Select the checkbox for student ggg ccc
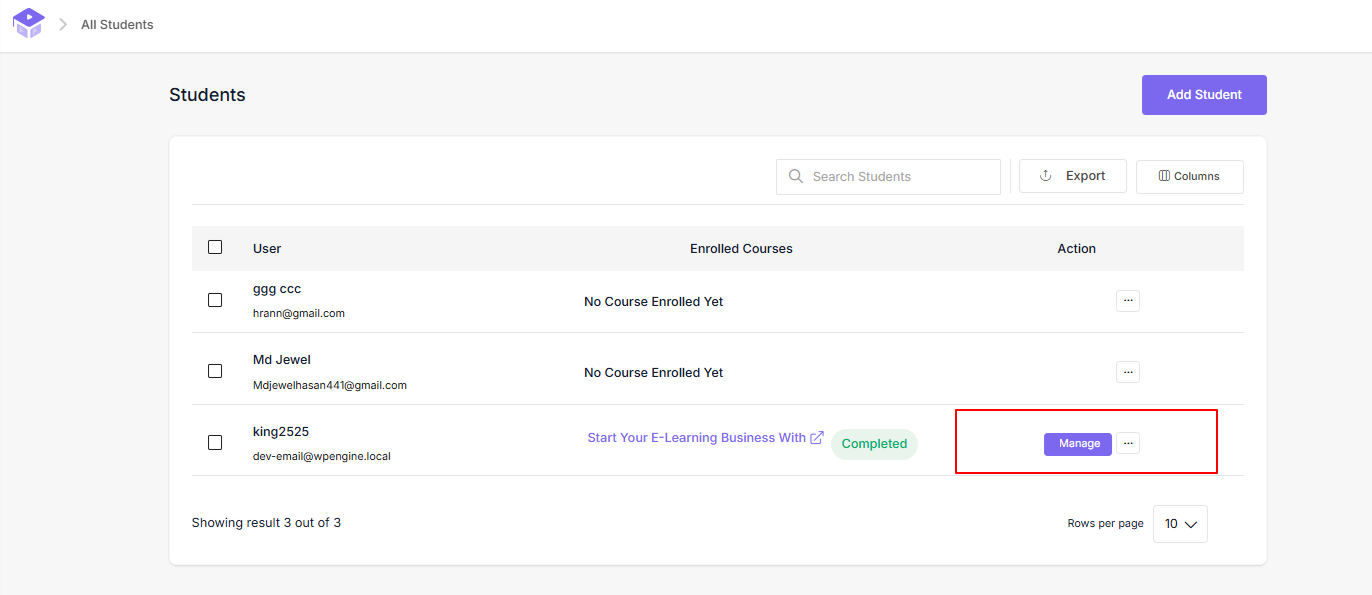Image resolution: width=1372 pixels, height=595 pixels. coord(215,300)
